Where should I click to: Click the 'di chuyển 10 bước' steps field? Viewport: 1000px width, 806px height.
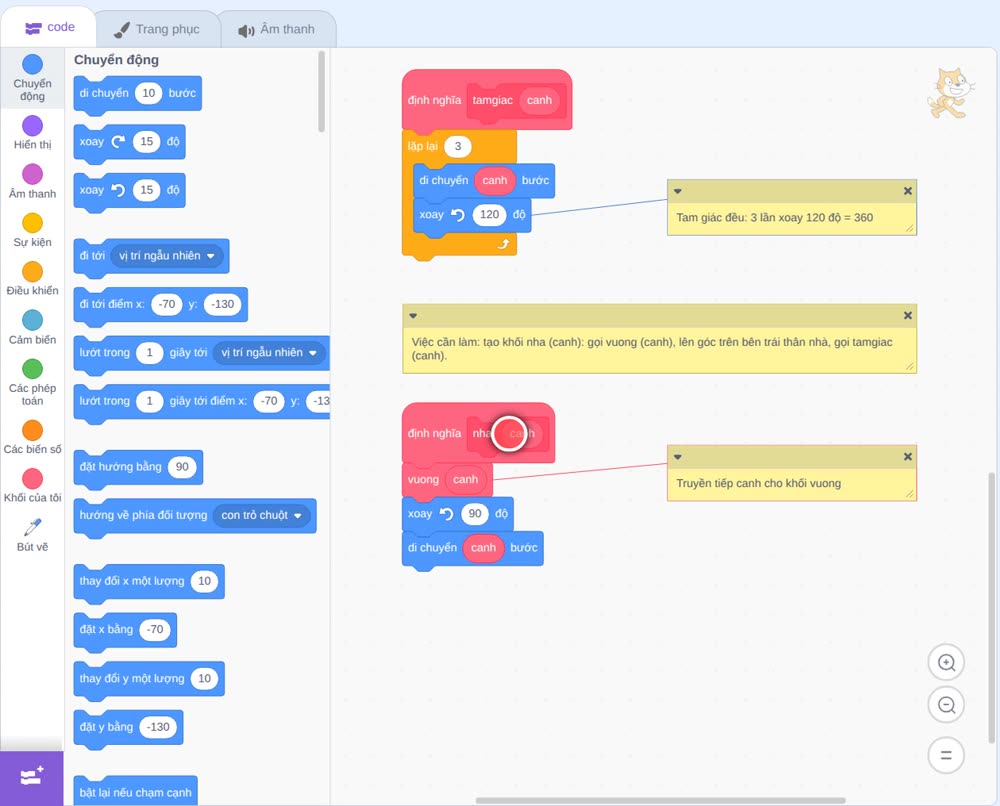click(149, 93)
